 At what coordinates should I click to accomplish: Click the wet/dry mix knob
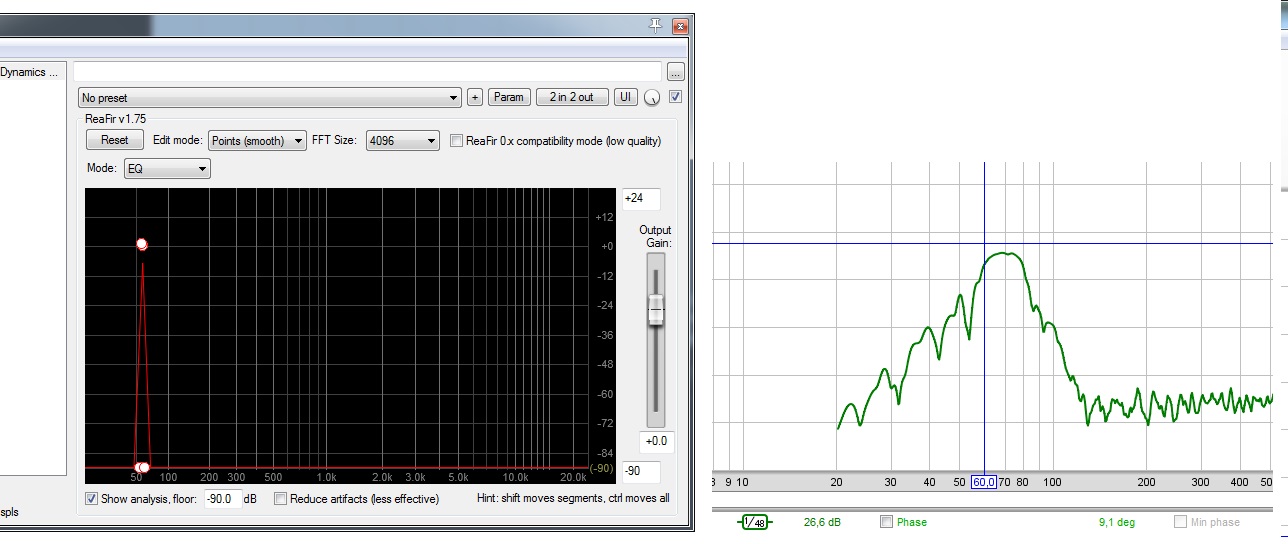[652, 98]
